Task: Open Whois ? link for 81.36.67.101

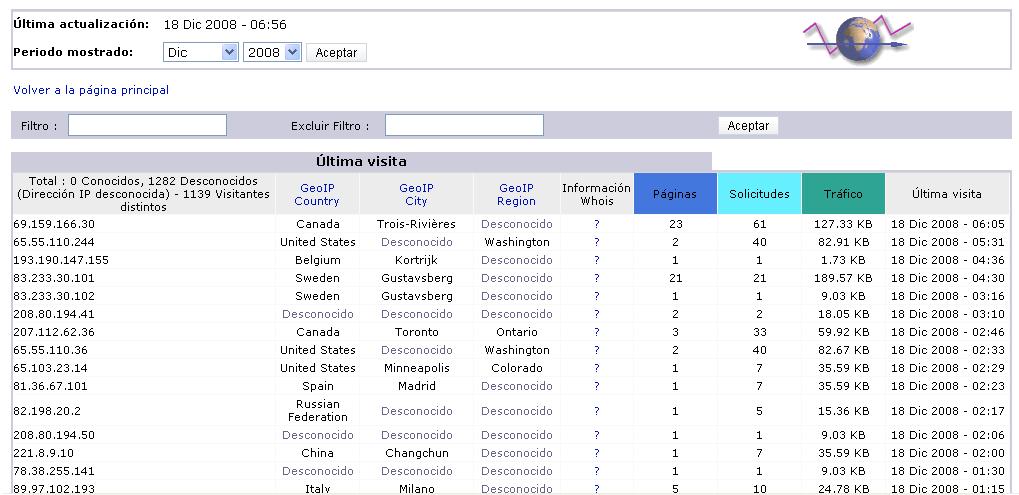Action: (596, 386)
